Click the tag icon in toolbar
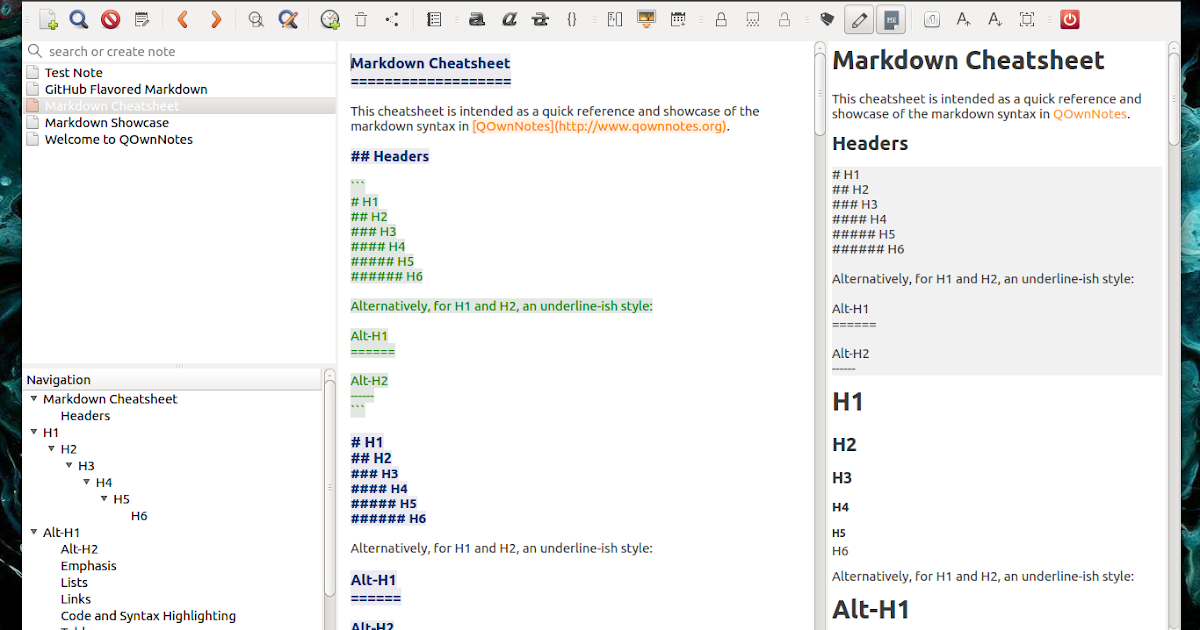 point(826,19)
